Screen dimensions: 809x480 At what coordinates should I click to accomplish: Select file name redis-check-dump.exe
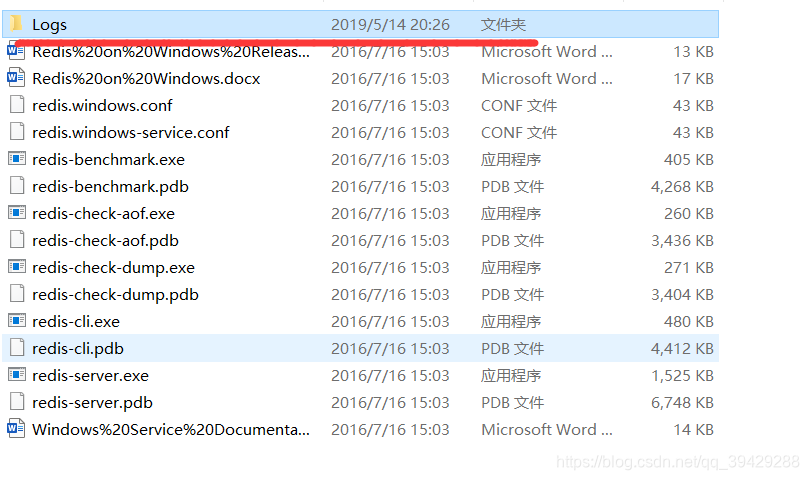pos(114,267)
